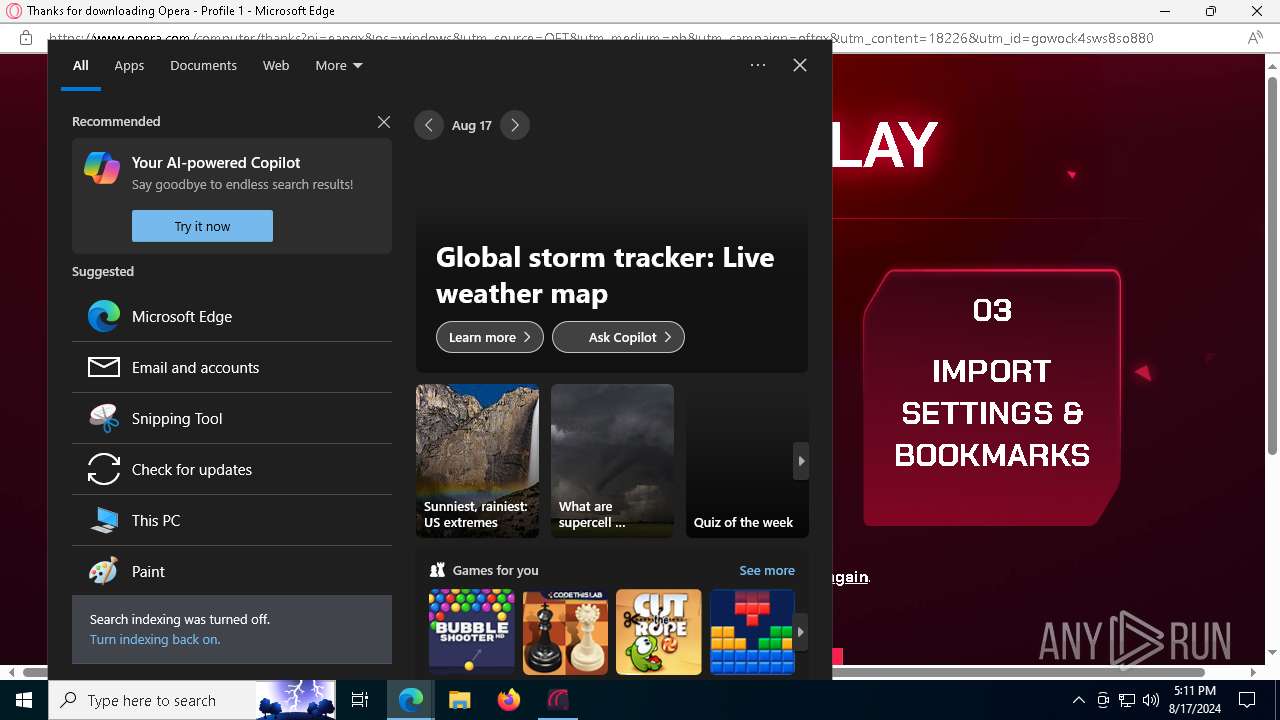Open Microsoft Edge from suggested list

232,316
